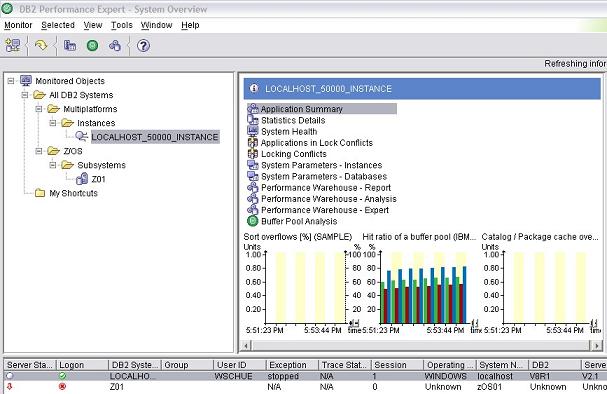Click the right arrow of horizontal scrollbar
607x394 pixels.
click(x=597, y=345)
